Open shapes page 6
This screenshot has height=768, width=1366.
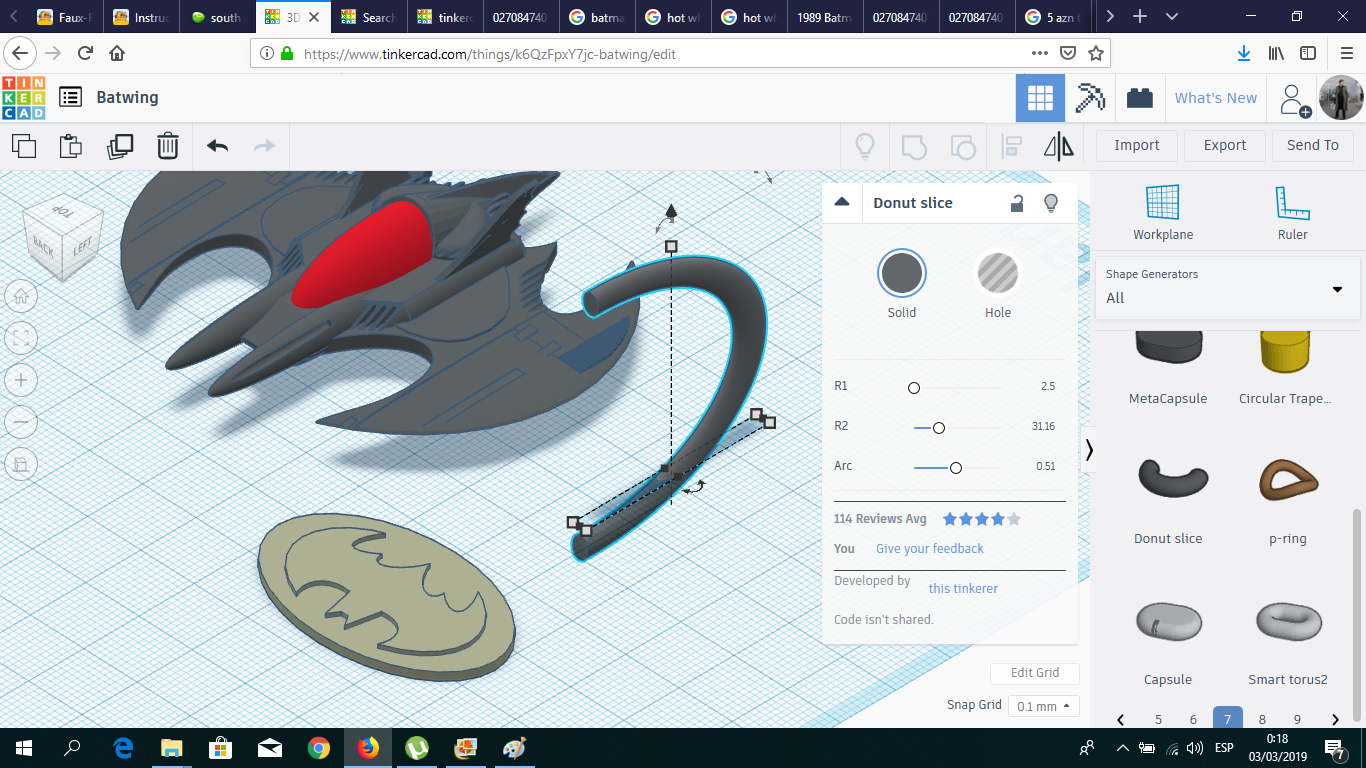pos(1193,719)
